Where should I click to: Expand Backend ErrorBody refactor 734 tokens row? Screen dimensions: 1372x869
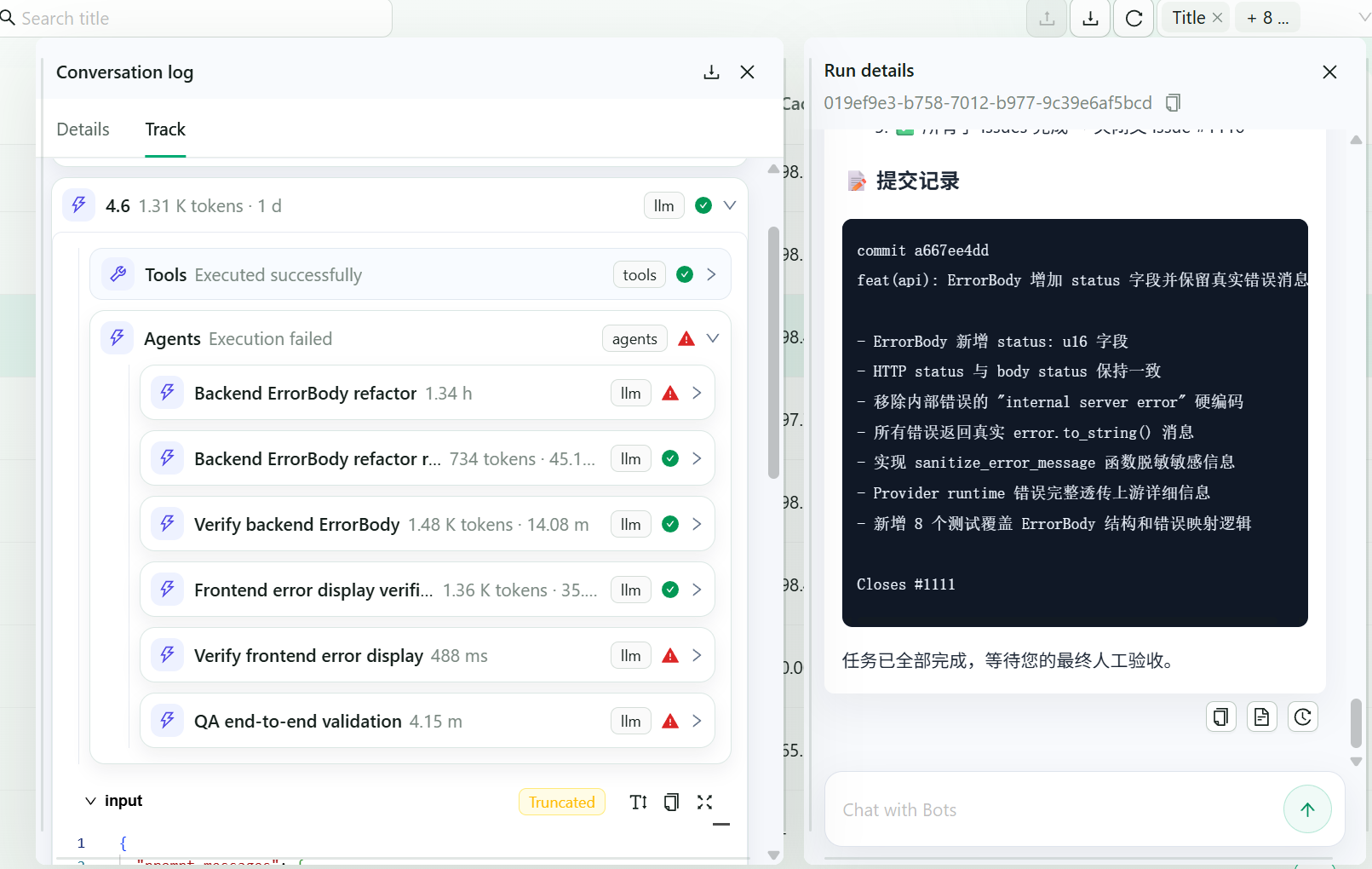697,458
